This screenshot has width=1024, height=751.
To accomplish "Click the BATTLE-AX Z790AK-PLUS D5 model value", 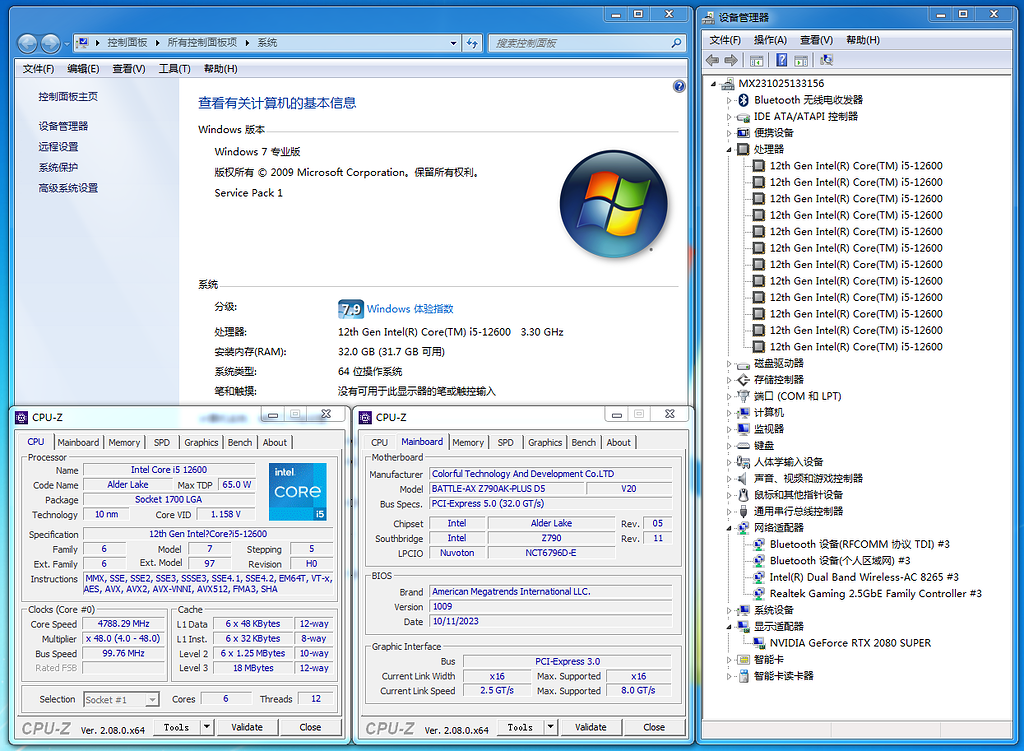I will tap(506, 488).
